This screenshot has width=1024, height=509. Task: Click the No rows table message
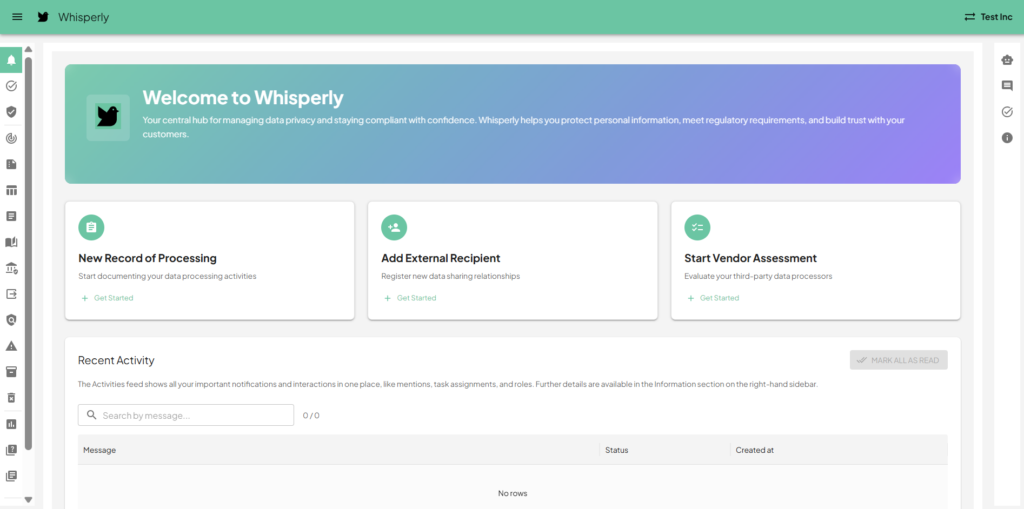tap(513, 493)
